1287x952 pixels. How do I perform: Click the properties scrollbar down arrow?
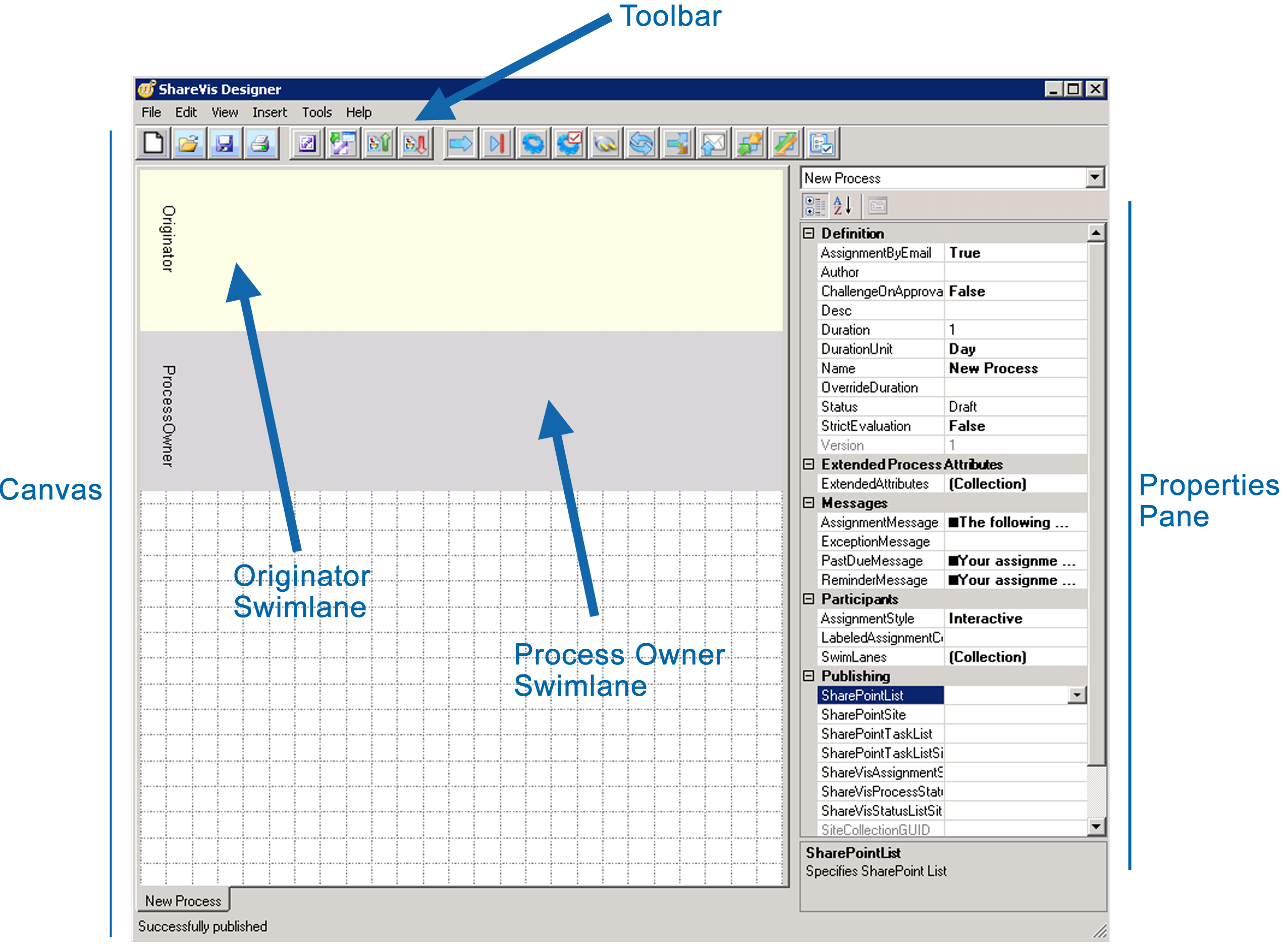point(1096,826)
